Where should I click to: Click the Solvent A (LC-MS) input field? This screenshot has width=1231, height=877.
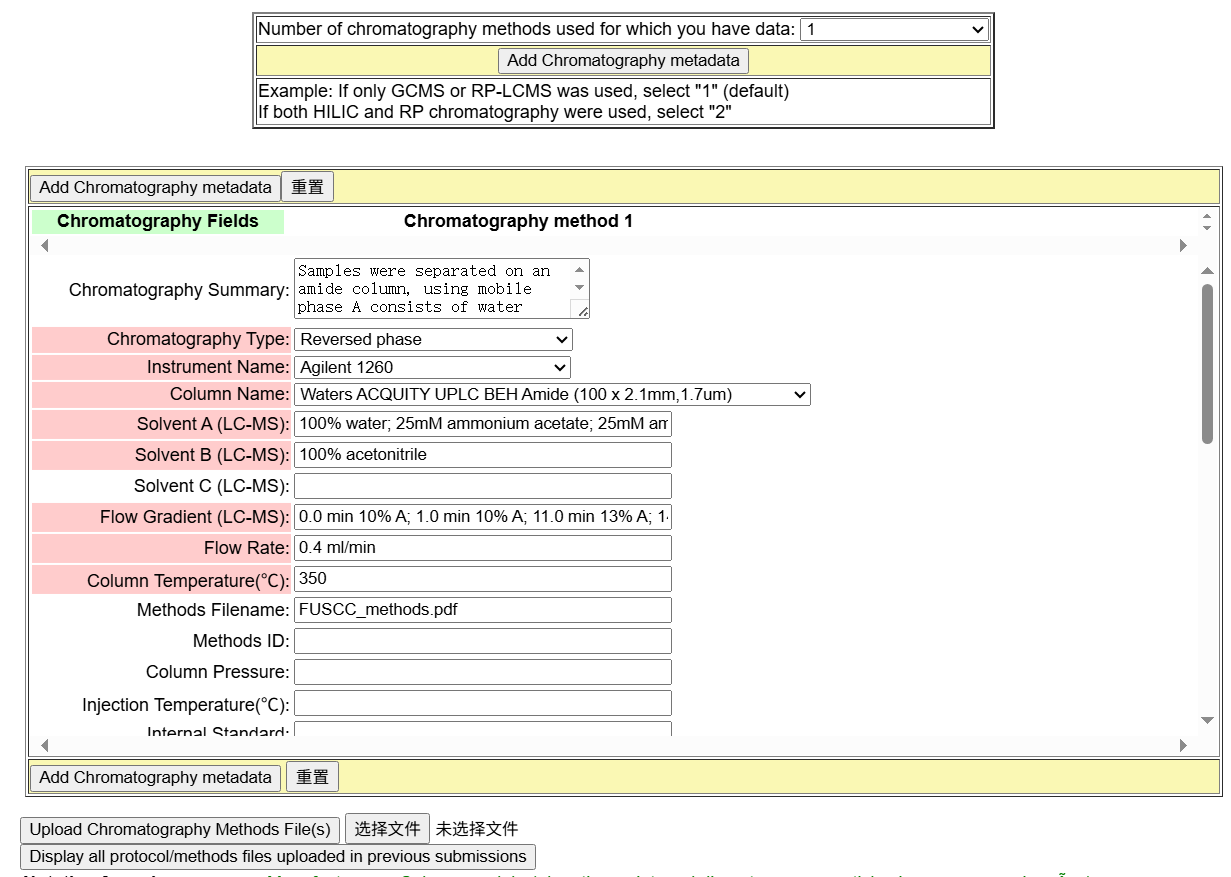point(482,424)
